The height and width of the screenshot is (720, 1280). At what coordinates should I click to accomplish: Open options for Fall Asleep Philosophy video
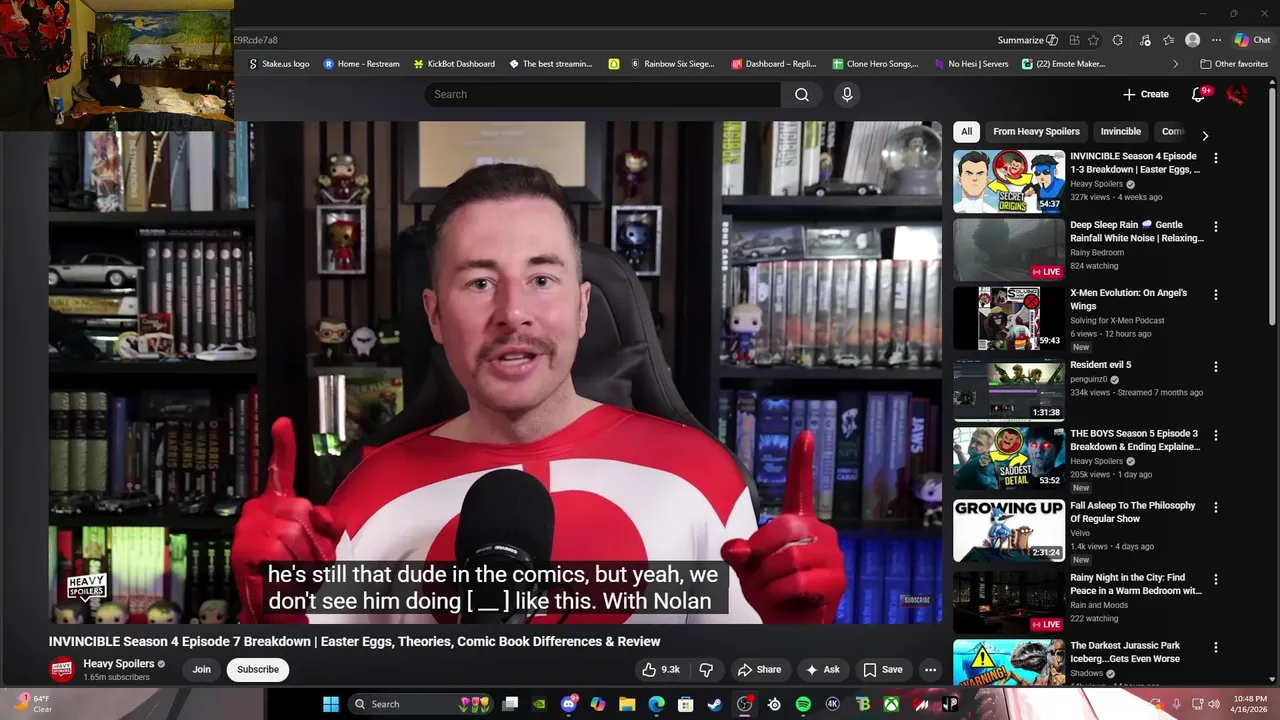point(1216,508)
